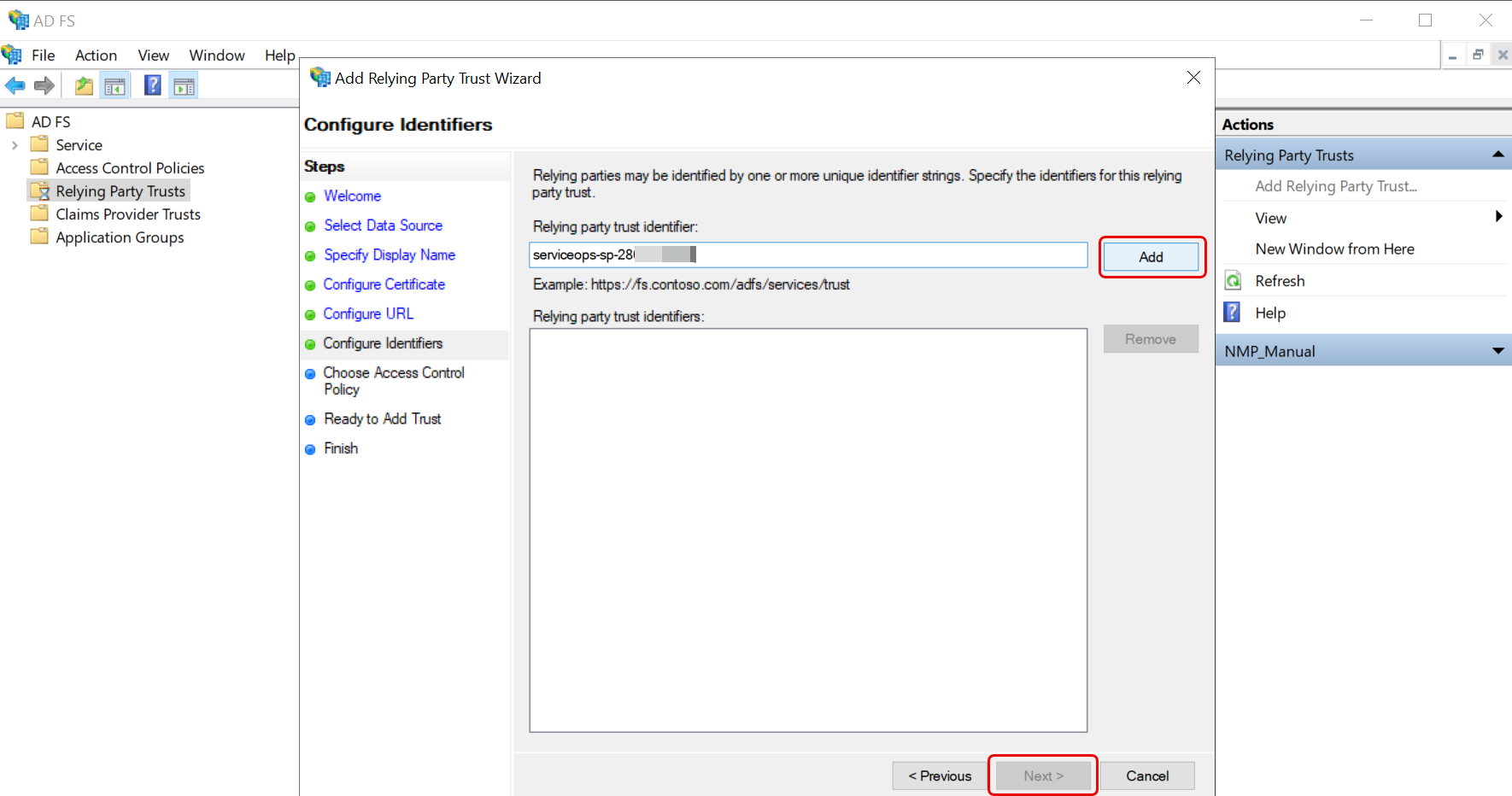The height and width of the screenshot is (796, 1512).
Task: Open the Action menu
Action: coord(96,56)
